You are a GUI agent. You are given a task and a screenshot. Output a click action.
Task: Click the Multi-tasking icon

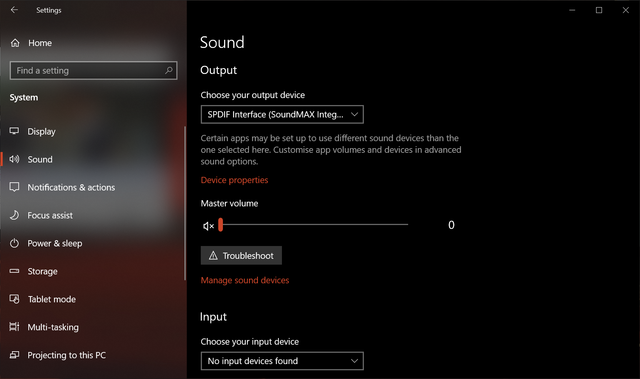(x=14, y=327)
